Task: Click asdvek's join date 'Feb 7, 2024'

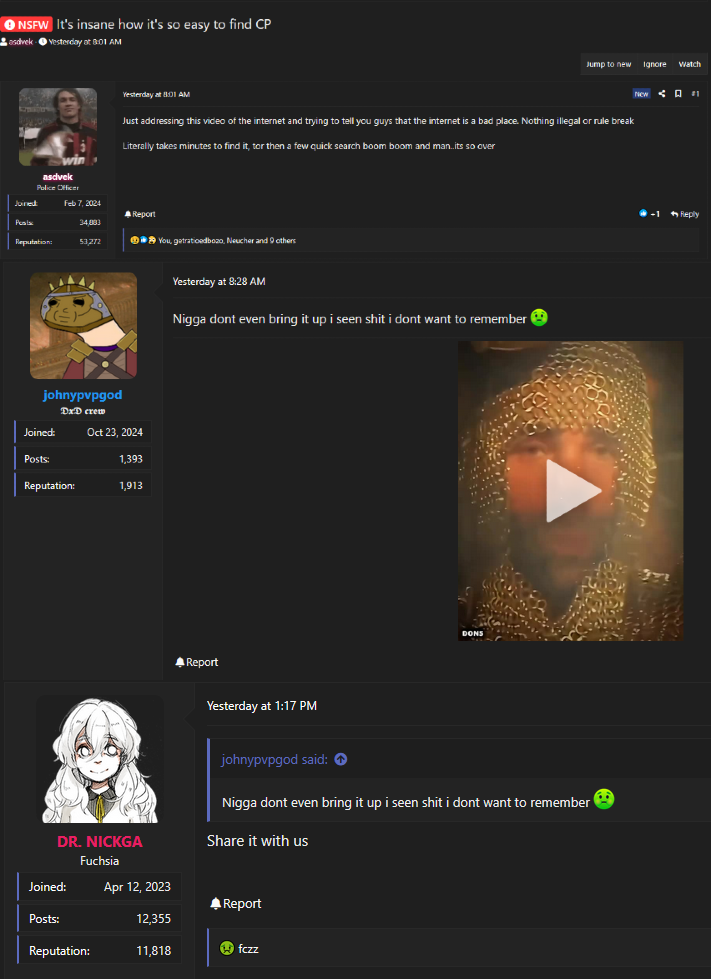Action: pyautogui.click(x=82, y=203)
